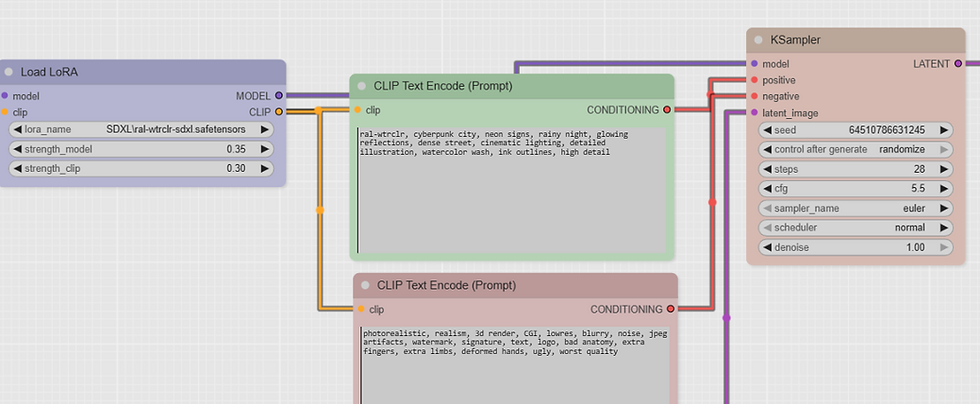Viewport: 980px width, 404px height.
Task: Open the sampler_name dropdown
Action: click(856, 208)
